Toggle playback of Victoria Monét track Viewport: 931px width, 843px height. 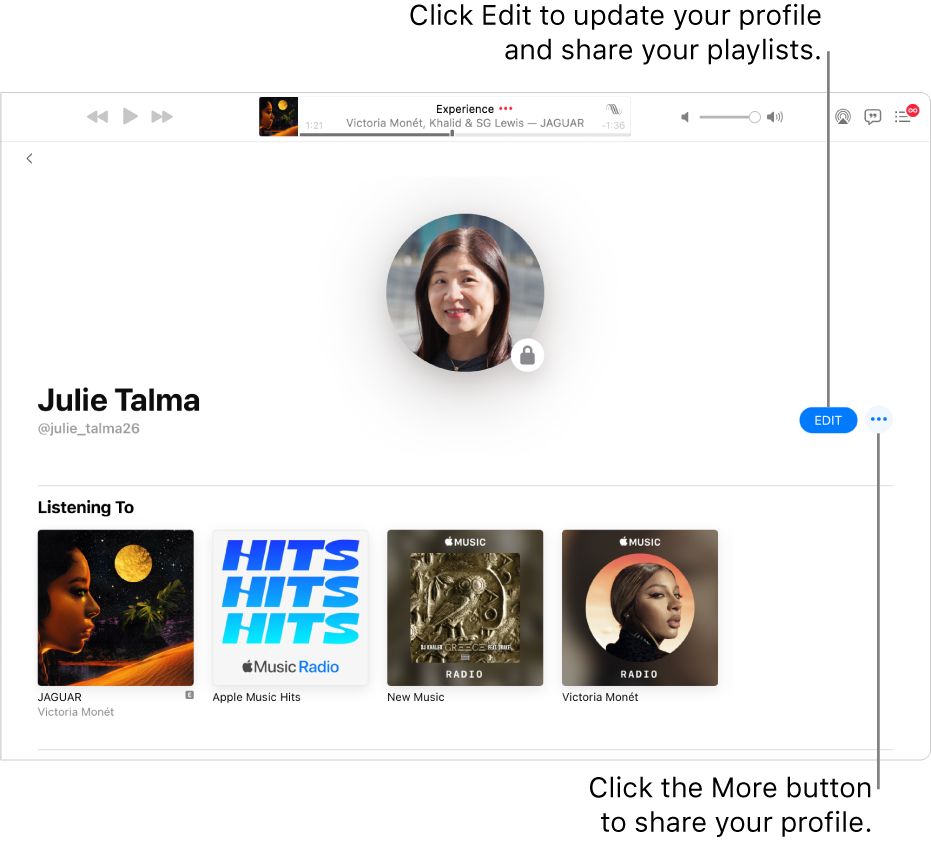[130, 116]
